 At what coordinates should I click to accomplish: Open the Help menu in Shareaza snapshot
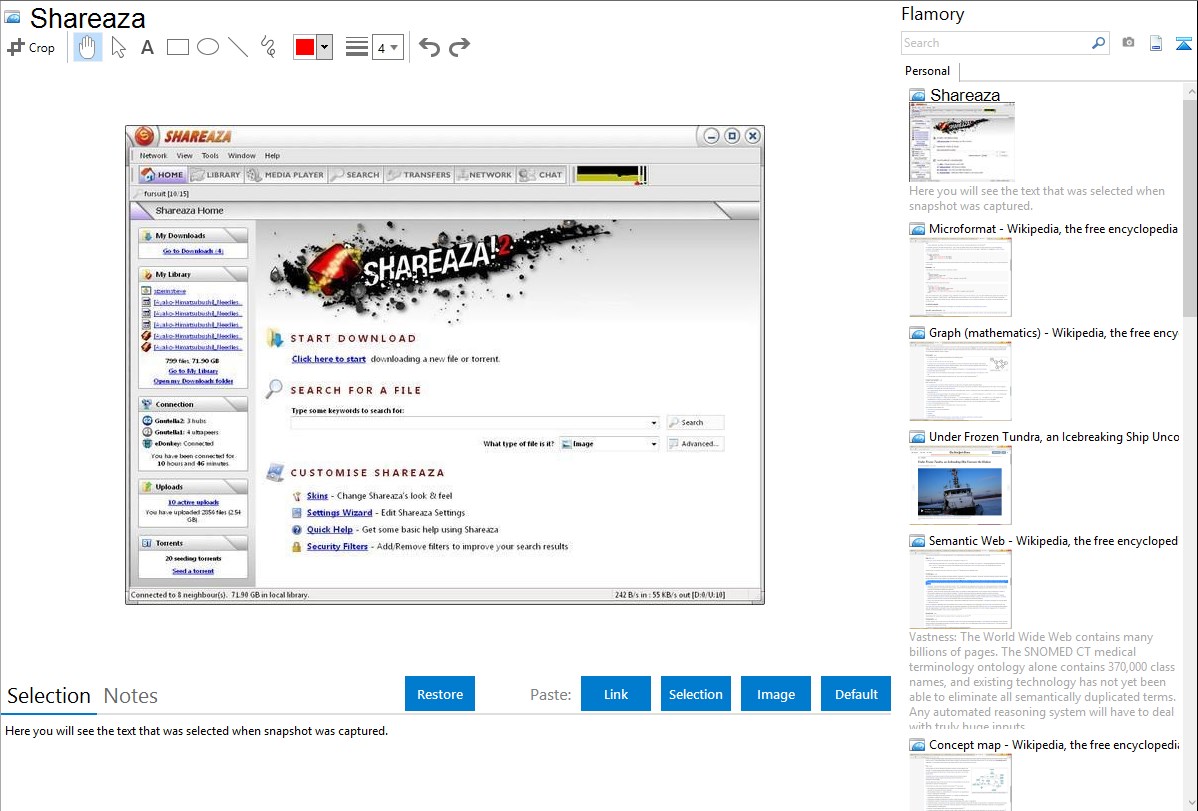pyautogui.click(x=273, y=156)
